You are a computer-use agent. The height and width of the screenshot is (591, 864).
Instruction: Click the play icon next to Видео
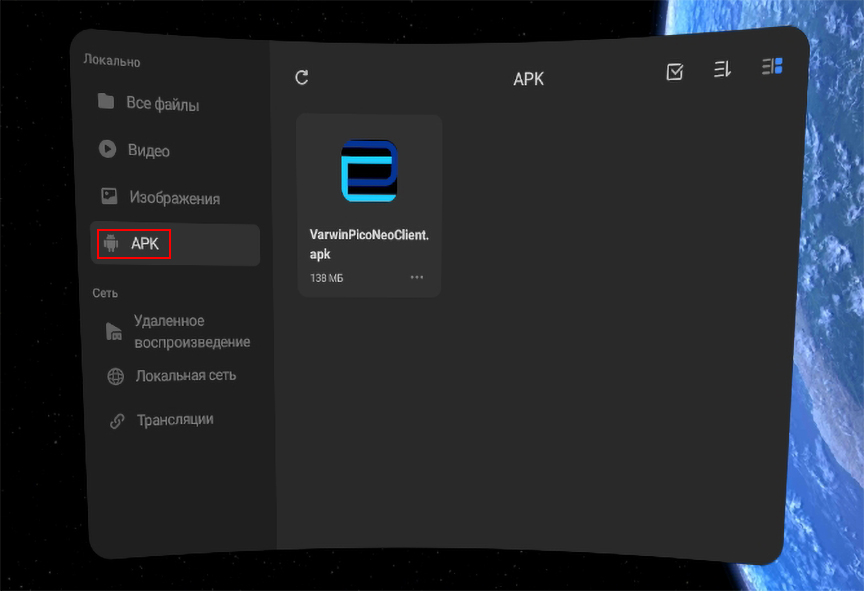click(107, 149)
